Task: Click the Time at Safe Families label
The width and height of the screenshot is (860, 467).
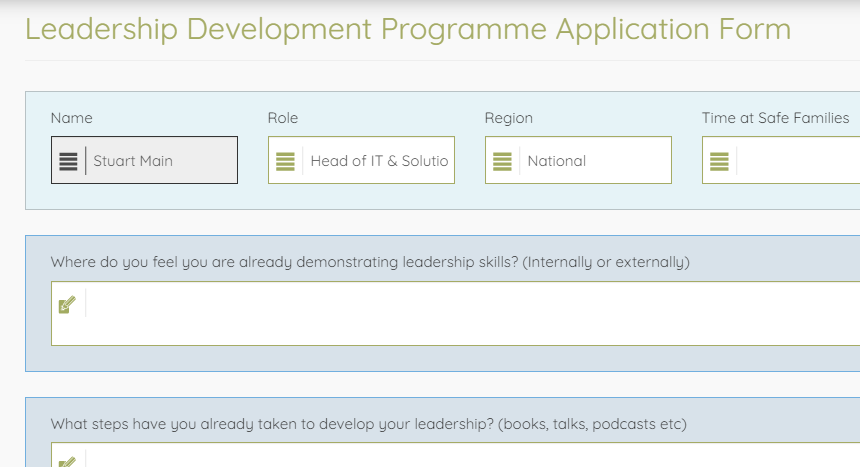Action: pos(775,118)
